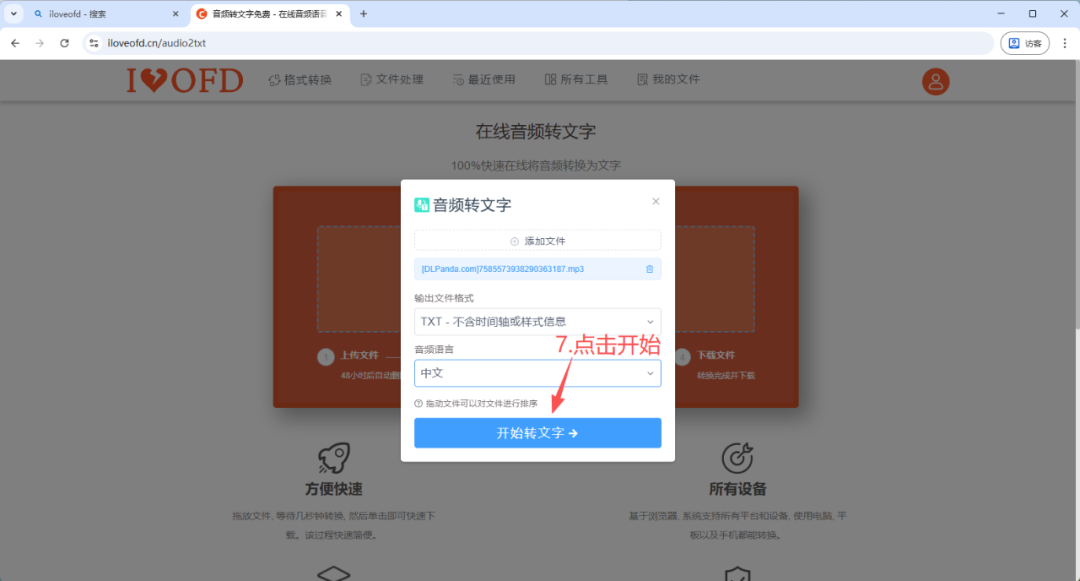Image resolution: width=1080 pixels, height=581 pixels.
Task: Click the I♥OFD site logo
Action: (x=184, y=80)
